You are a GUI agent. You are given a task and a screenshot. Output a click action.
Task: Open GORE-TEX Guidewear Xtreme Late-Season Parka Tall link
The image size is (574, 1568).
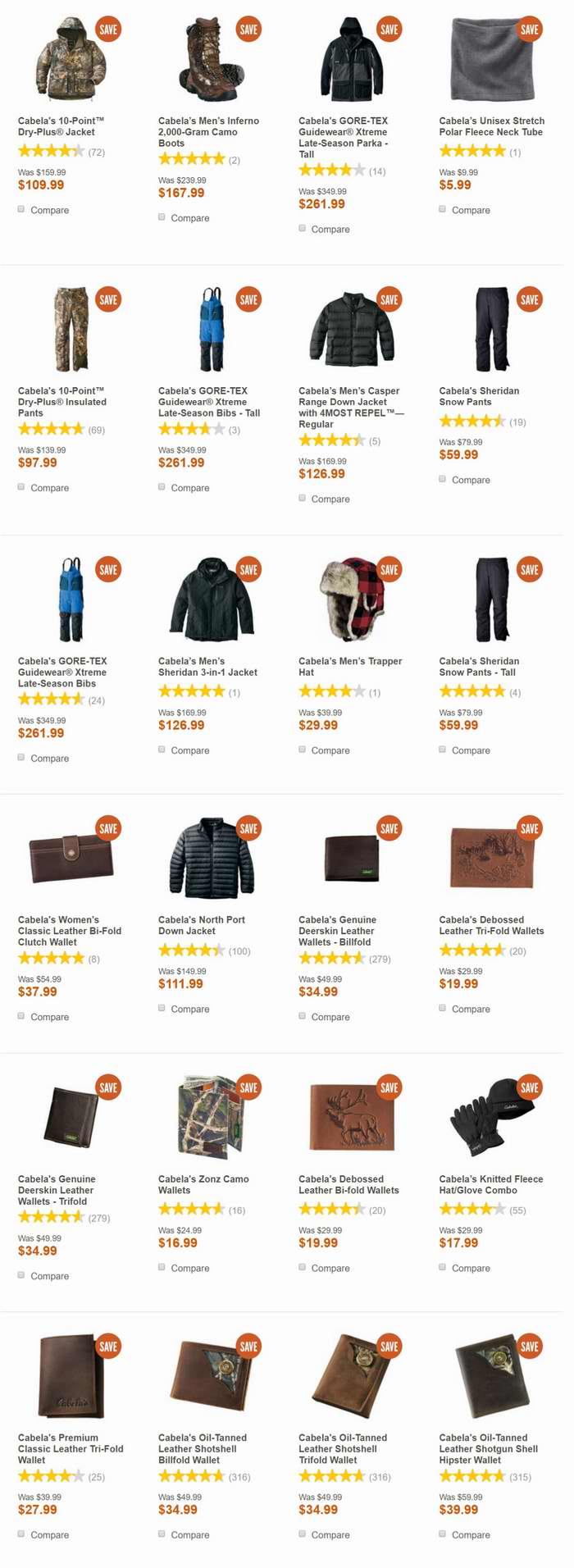pos(344,137)
